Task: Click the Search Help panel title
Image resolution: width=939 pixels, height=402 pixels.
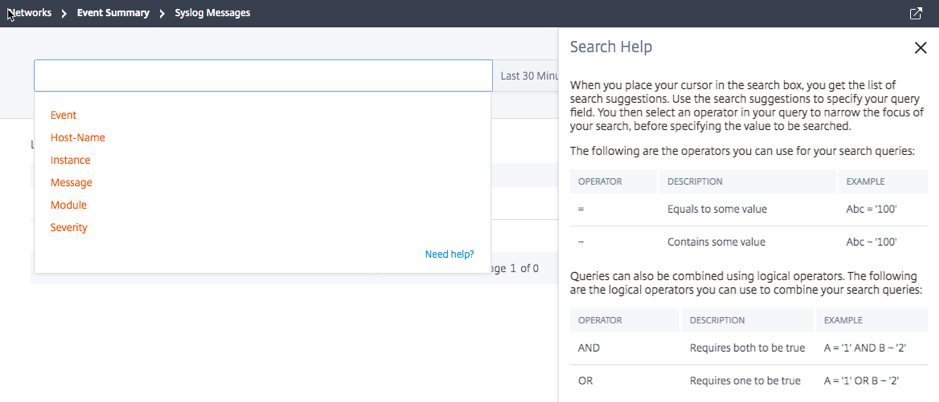Action: click(x=611, y=47)
